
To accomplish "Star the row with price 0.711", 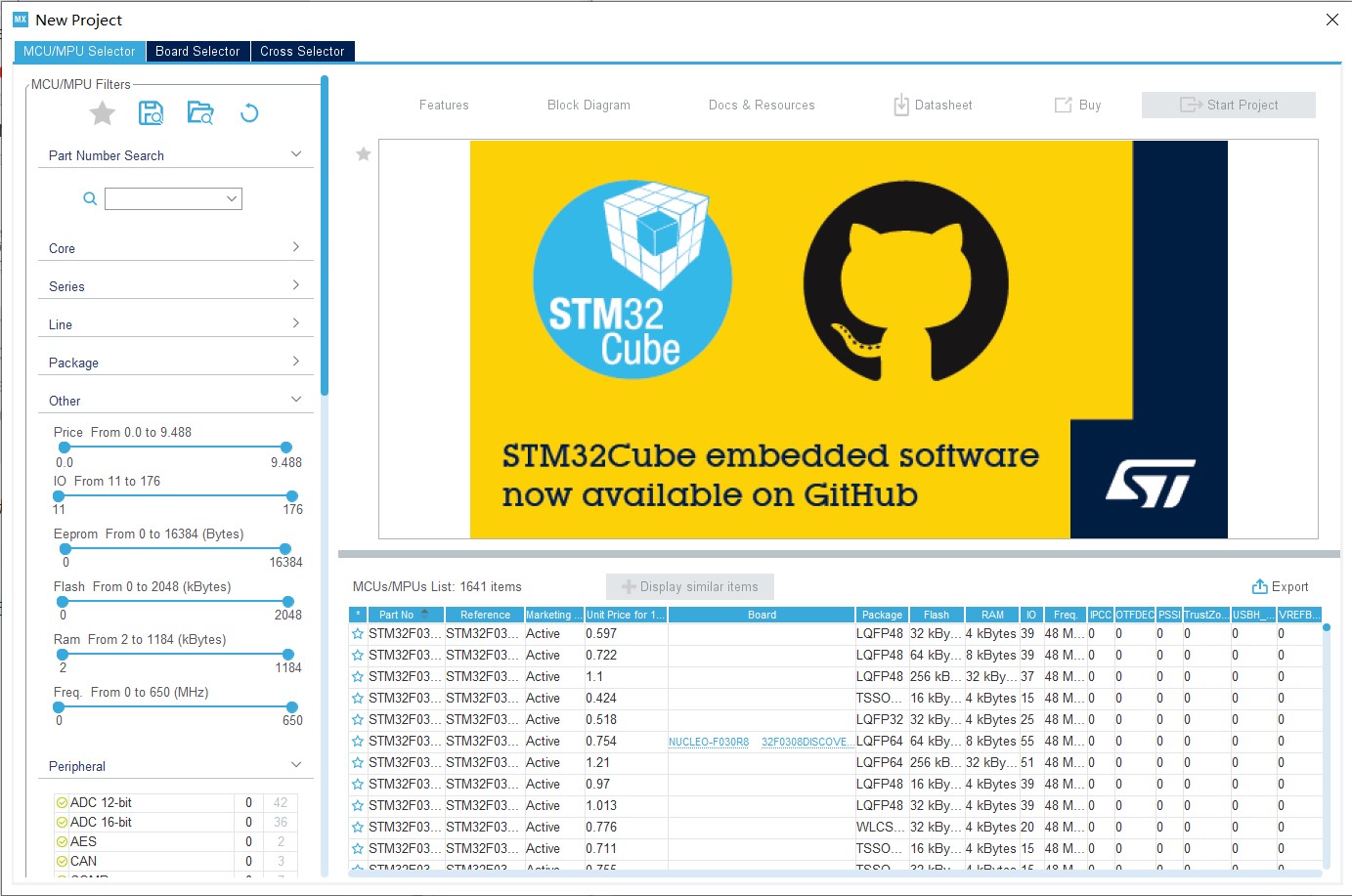I will pyautogui.click(x=358, y=849).
